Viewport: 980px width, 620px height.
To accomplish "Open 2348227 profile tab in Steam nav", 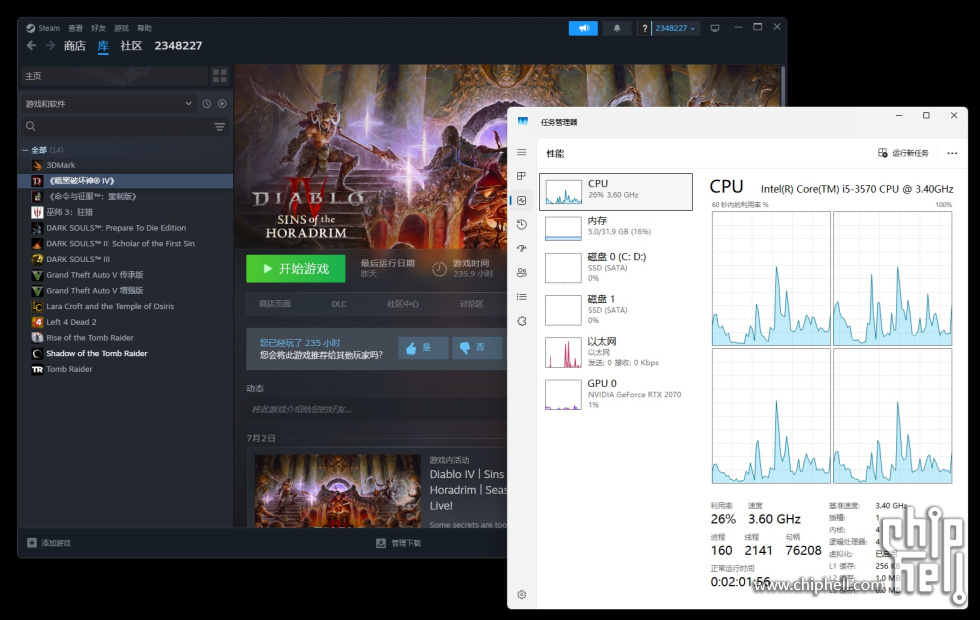I will pyautogui.click(x=178, y=46).
